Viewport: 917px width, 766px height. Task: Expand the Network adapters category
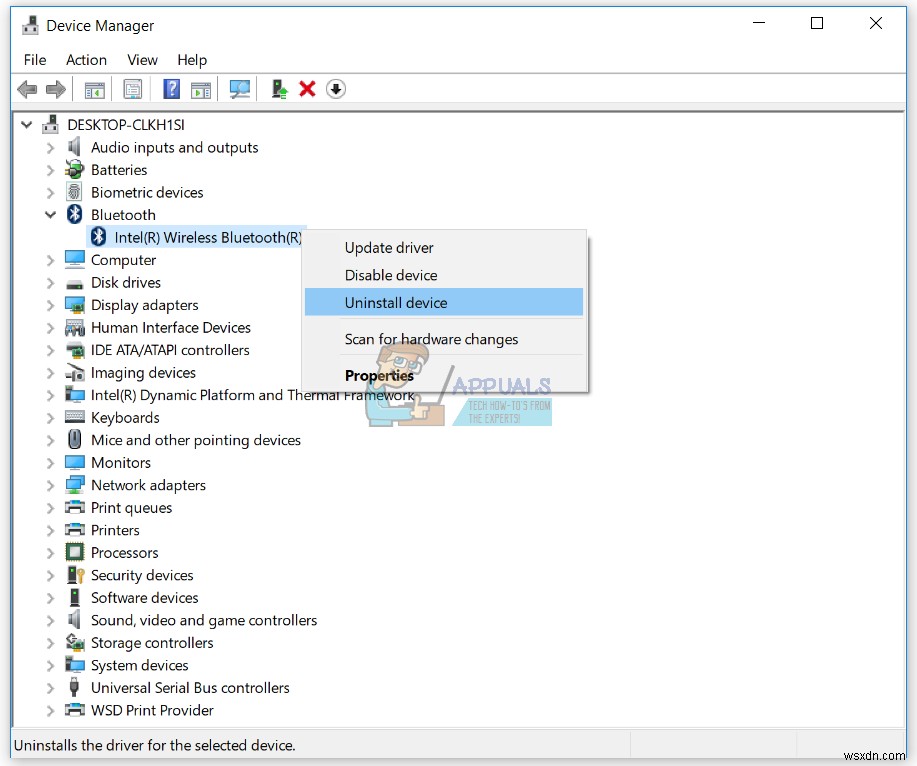tap(51, 485)
